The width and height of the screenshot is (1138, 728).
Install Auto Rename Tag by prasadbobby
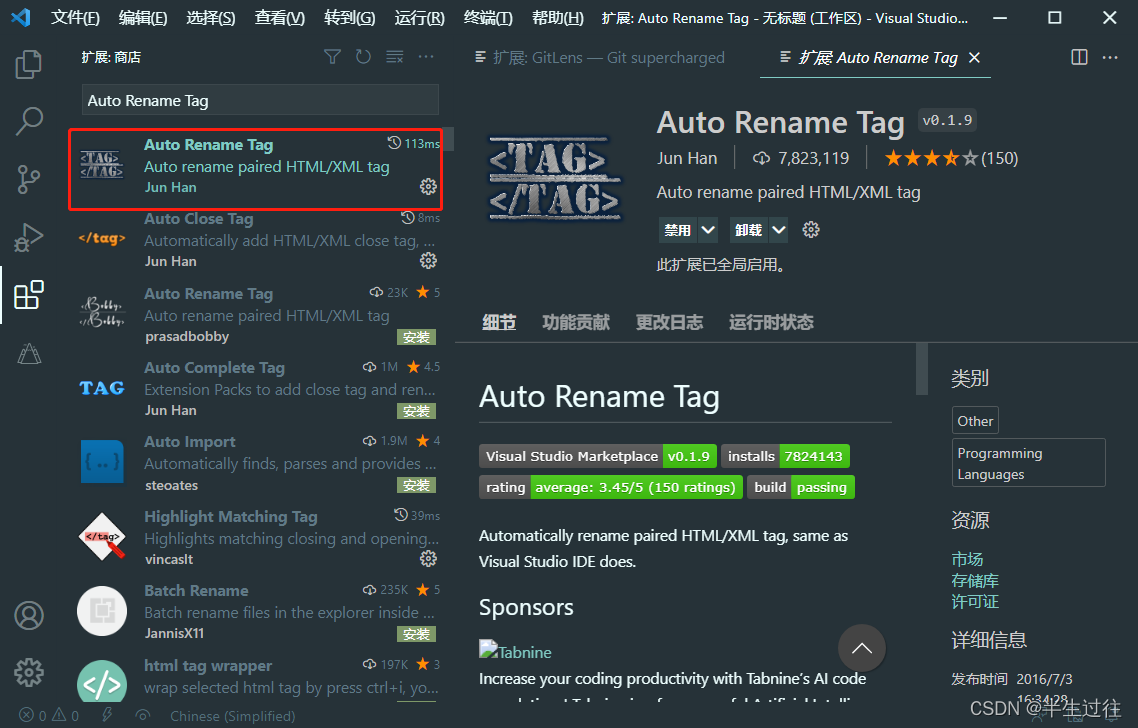(417, 338)
